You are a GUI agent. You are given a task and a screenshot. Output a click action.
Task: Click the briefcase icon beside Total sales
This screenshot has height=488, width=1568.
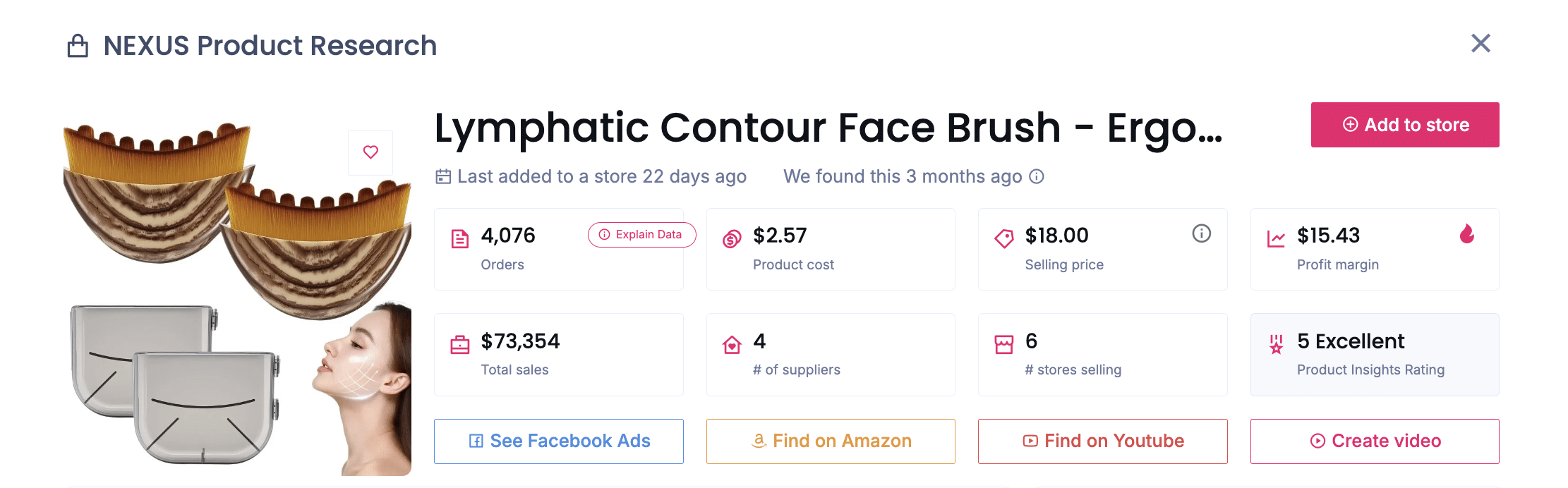[459, 344]
